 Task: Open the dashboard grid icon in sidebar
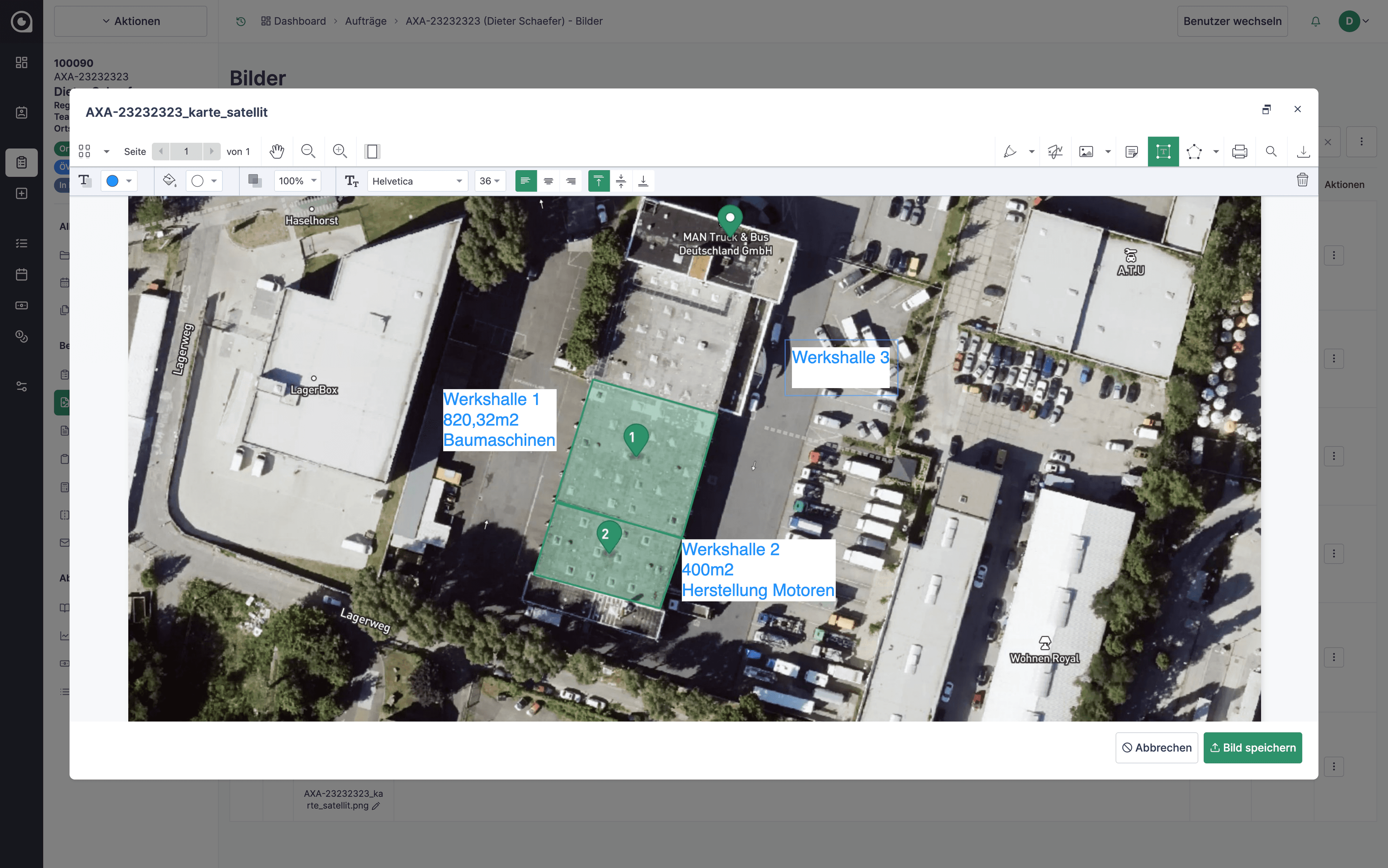click(21, 62)
